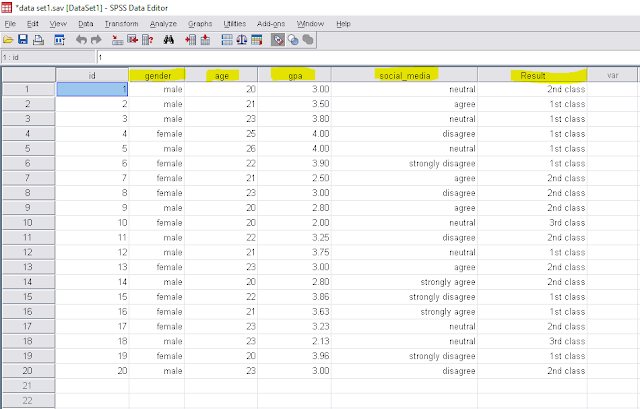Select row header 1
640x409 pixels.
pos(28,89)
